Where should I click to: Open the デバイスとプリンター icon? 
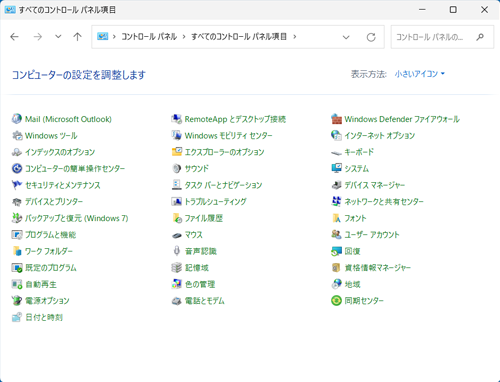pyautogui.click(x=17, y=202)
